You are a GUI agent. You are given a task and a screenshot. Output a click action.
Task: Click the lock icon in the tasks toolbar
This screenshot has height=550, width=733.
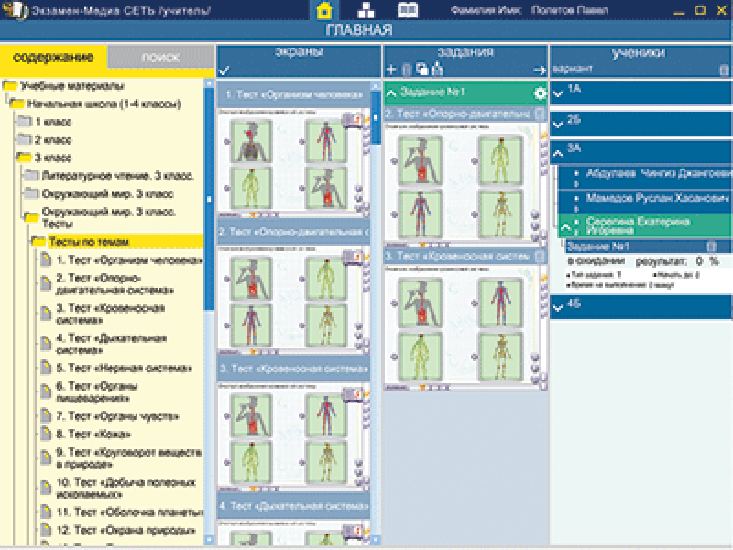pos(438,69)
